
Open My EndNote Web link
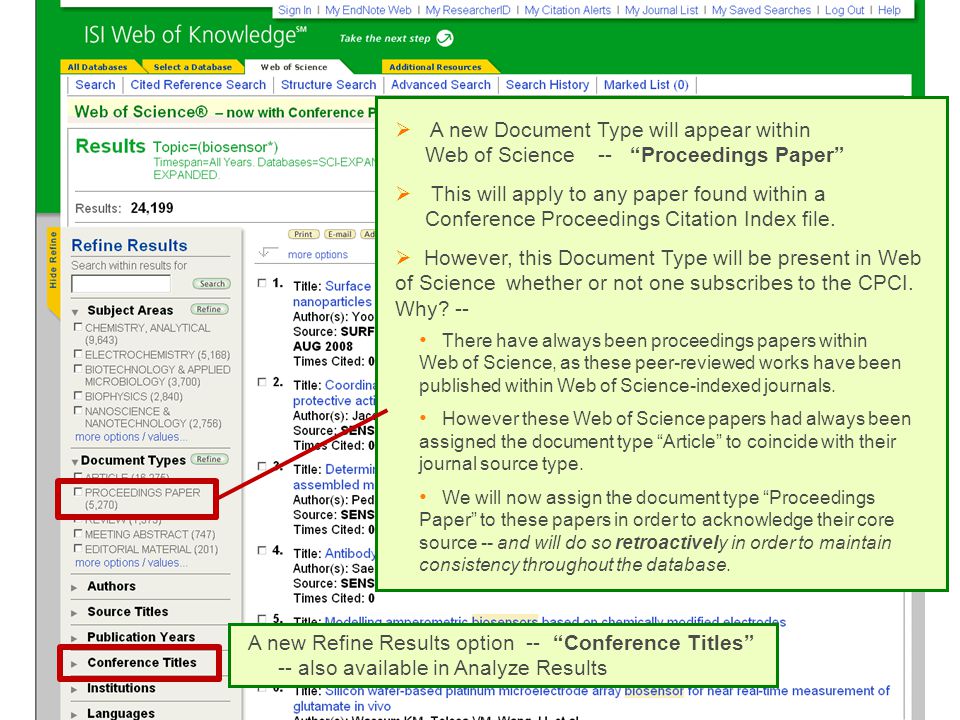(368, 10)
